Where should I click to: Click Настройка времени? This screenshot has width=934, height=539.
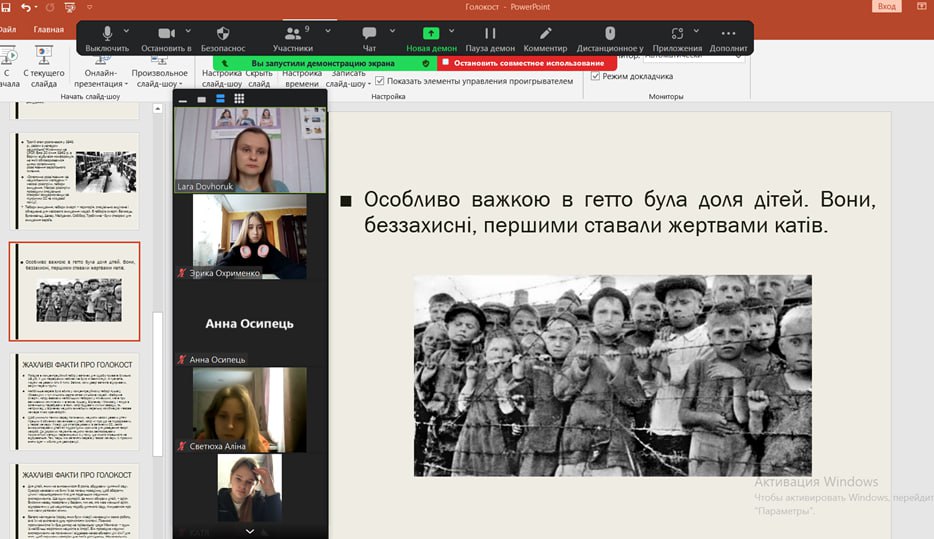click(301, 78)
